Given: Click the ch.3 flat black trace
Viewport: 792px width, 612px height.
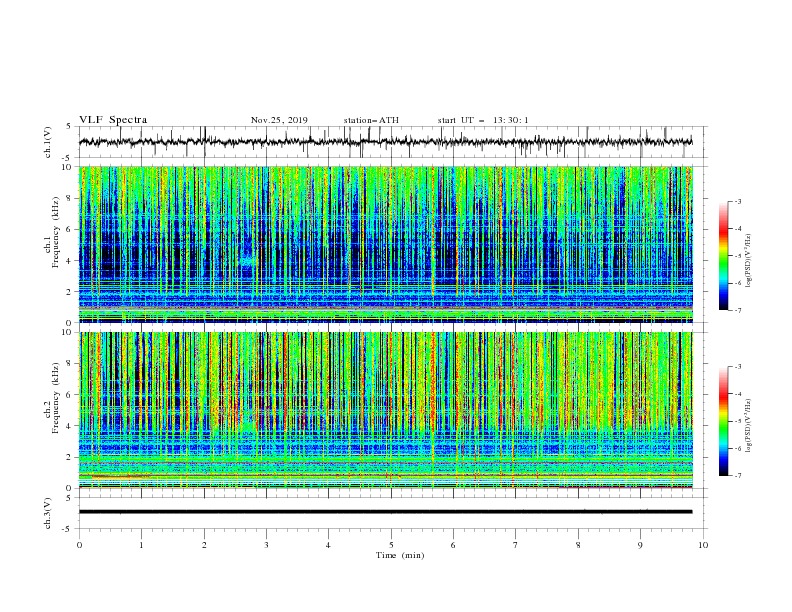Looking at the screenshot, I should coord(385,512).
